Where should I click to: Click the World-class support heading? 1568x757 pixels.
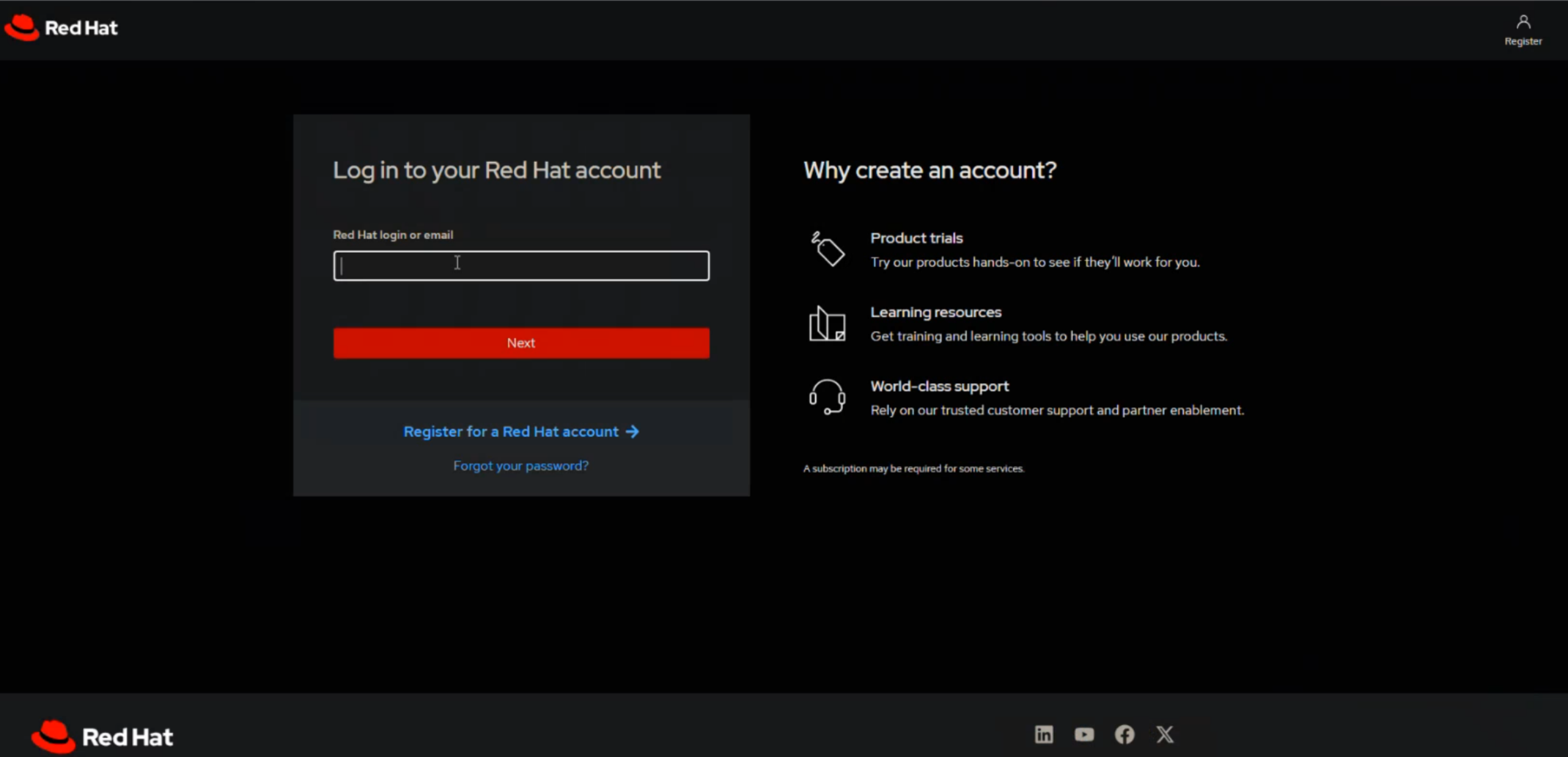(x=939, y=386)
